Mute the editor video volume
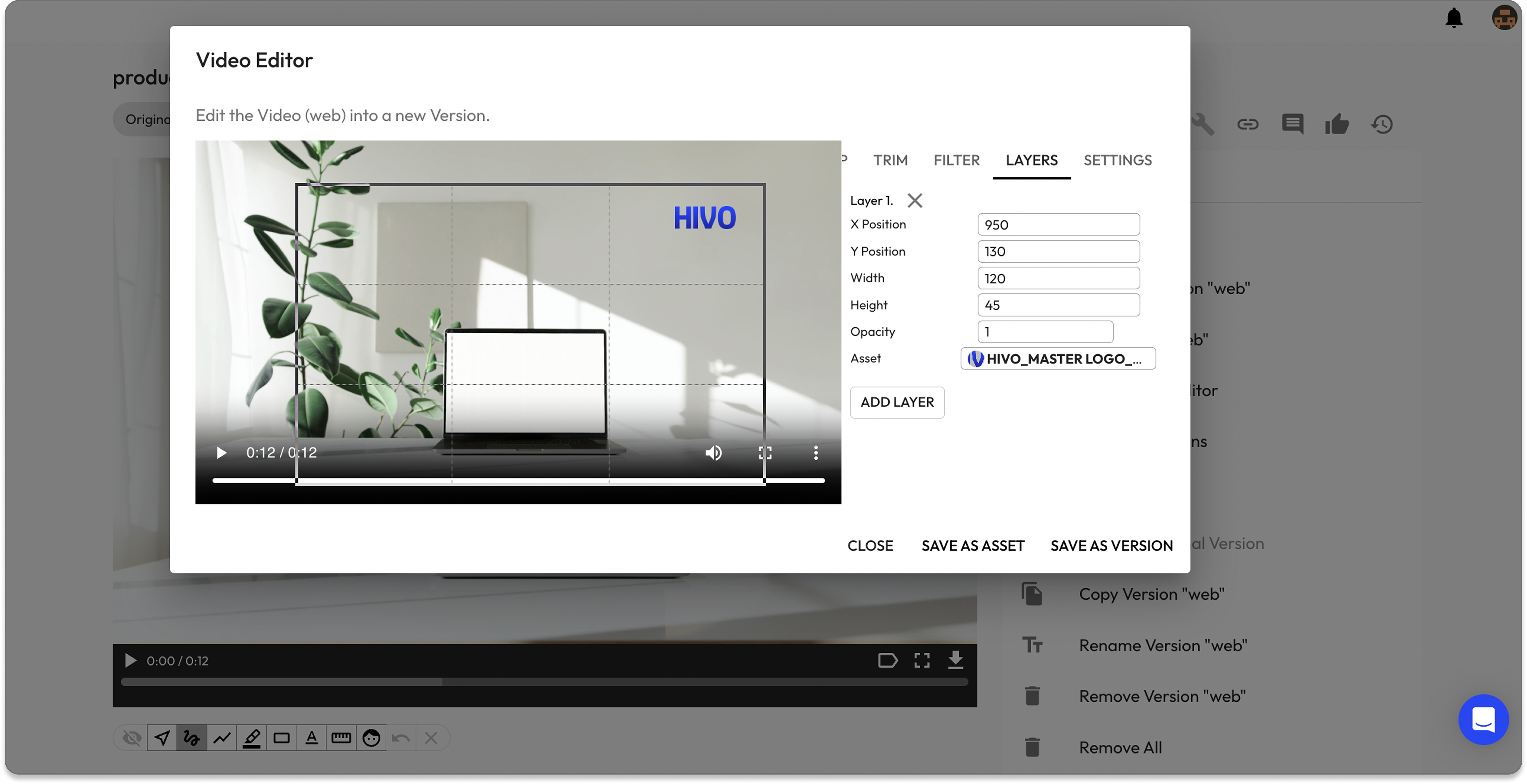This screenshot has width=1527, height=784. click(713, 453)
